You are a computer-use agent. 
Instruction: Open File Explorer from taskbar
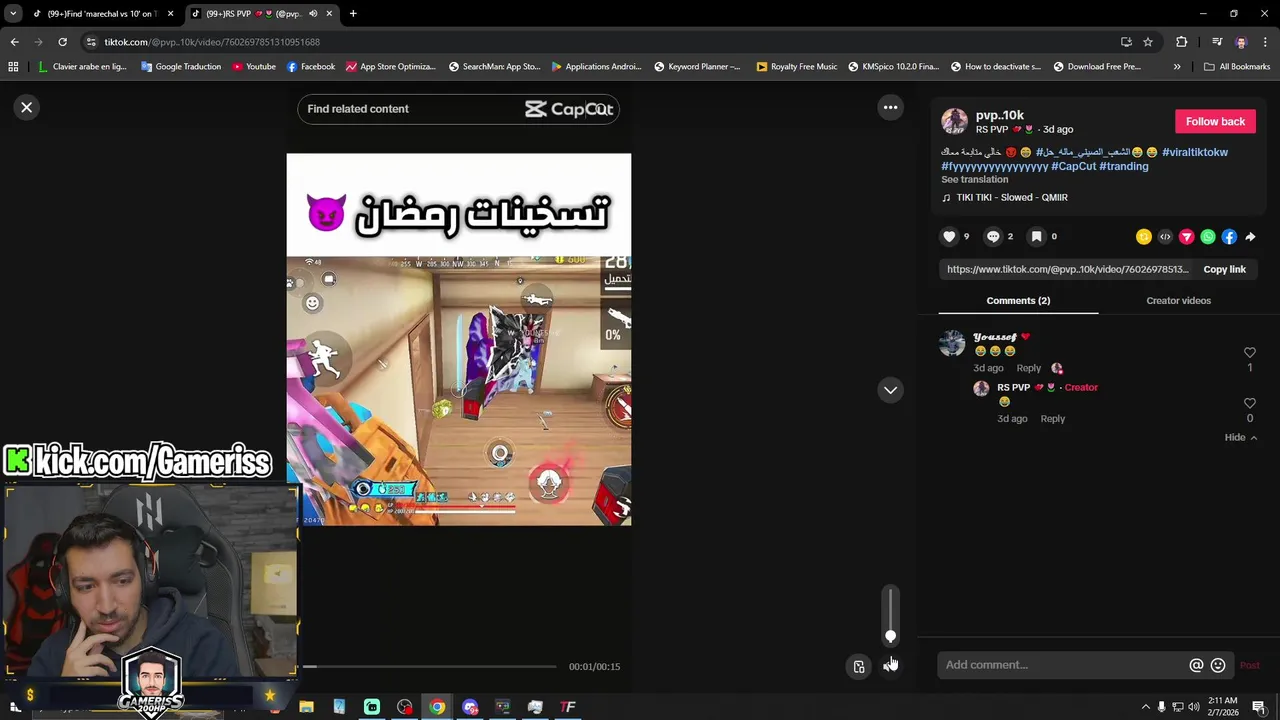306,707
